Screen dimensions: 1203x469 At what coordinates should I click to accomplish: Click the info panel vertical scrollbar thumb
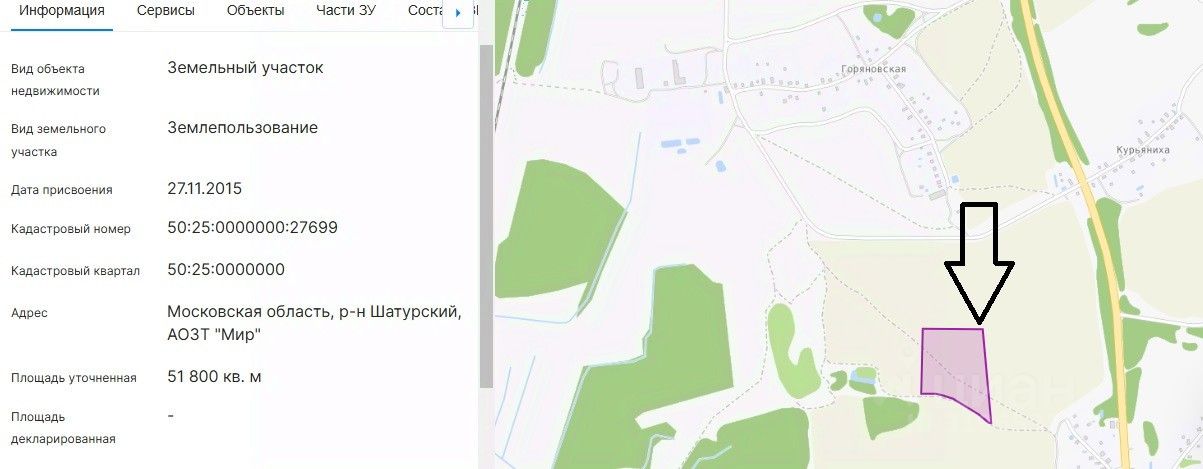pyautogui.click(x=486, y=215)
